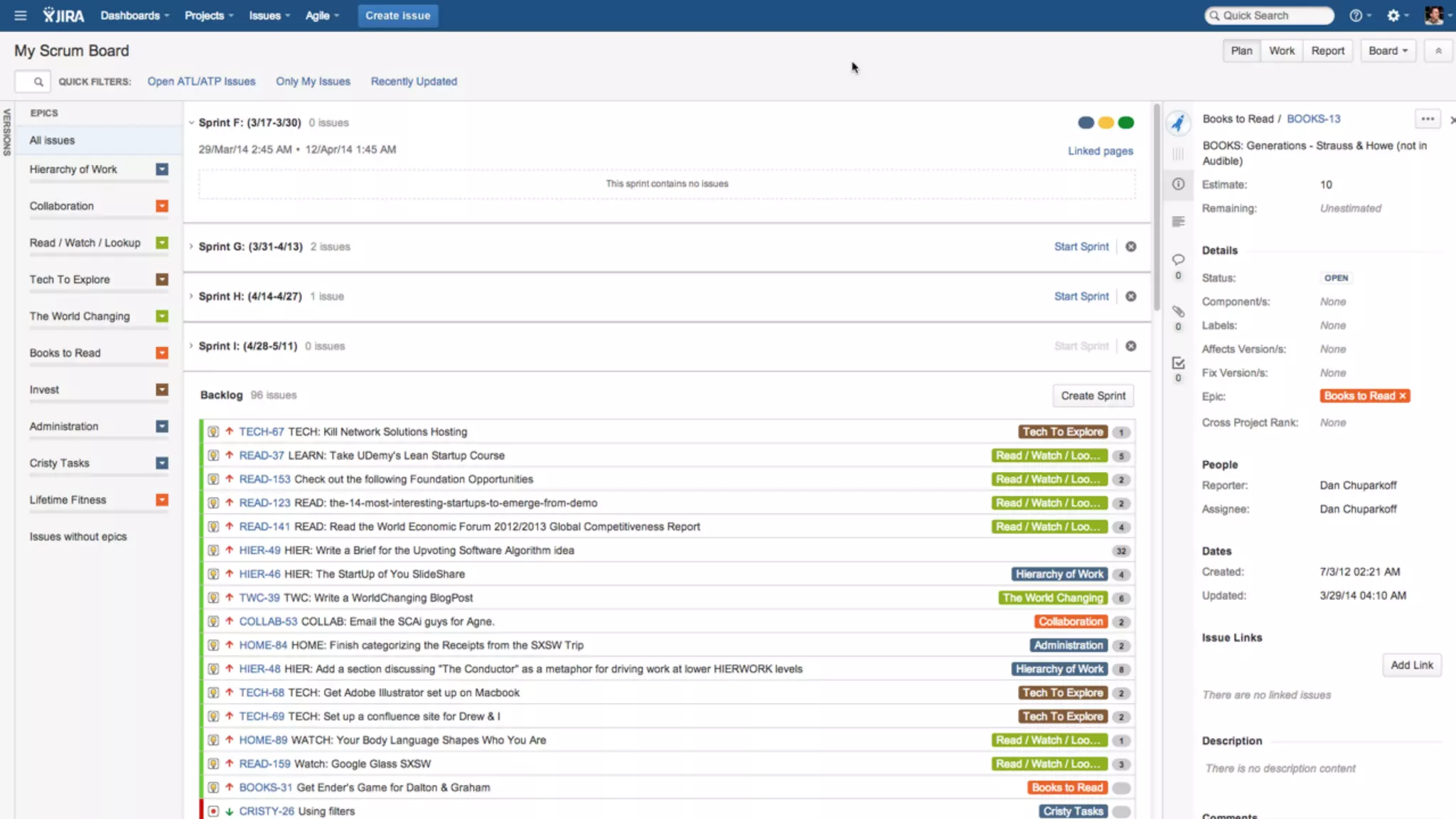Toggle the Recently Updated quick filter

point(414,81)
